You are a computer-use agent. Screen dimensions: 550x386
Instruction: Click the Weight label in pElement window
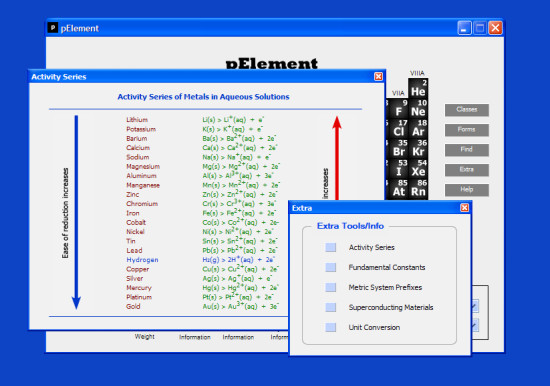145,337
